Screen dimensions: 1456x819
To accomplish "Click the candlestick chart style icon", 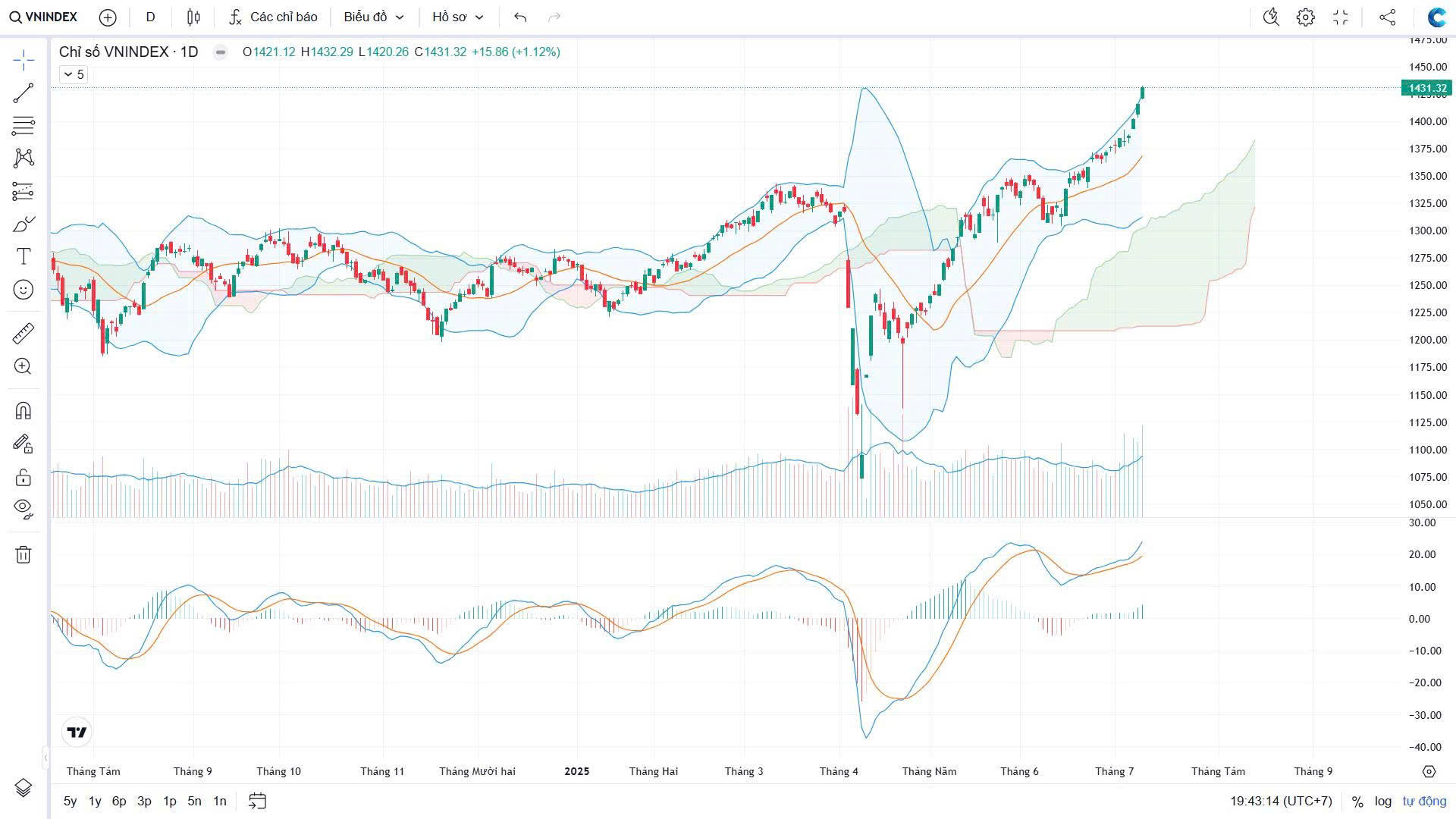I will [193, 17].
